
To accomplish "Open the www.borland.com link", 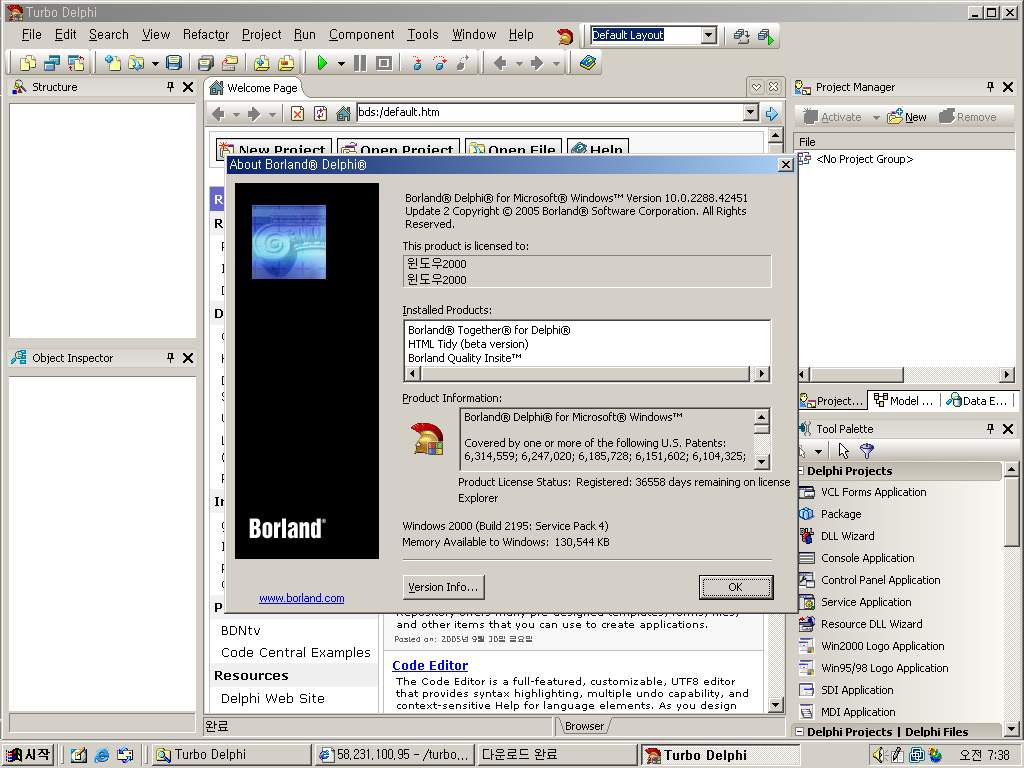I will [301, 598].
